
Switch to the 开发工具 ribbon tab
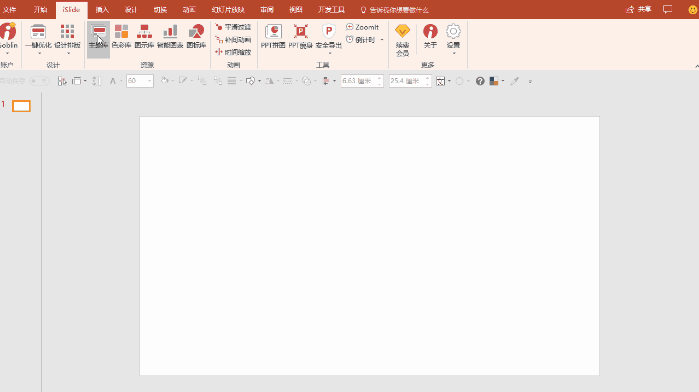331,9
